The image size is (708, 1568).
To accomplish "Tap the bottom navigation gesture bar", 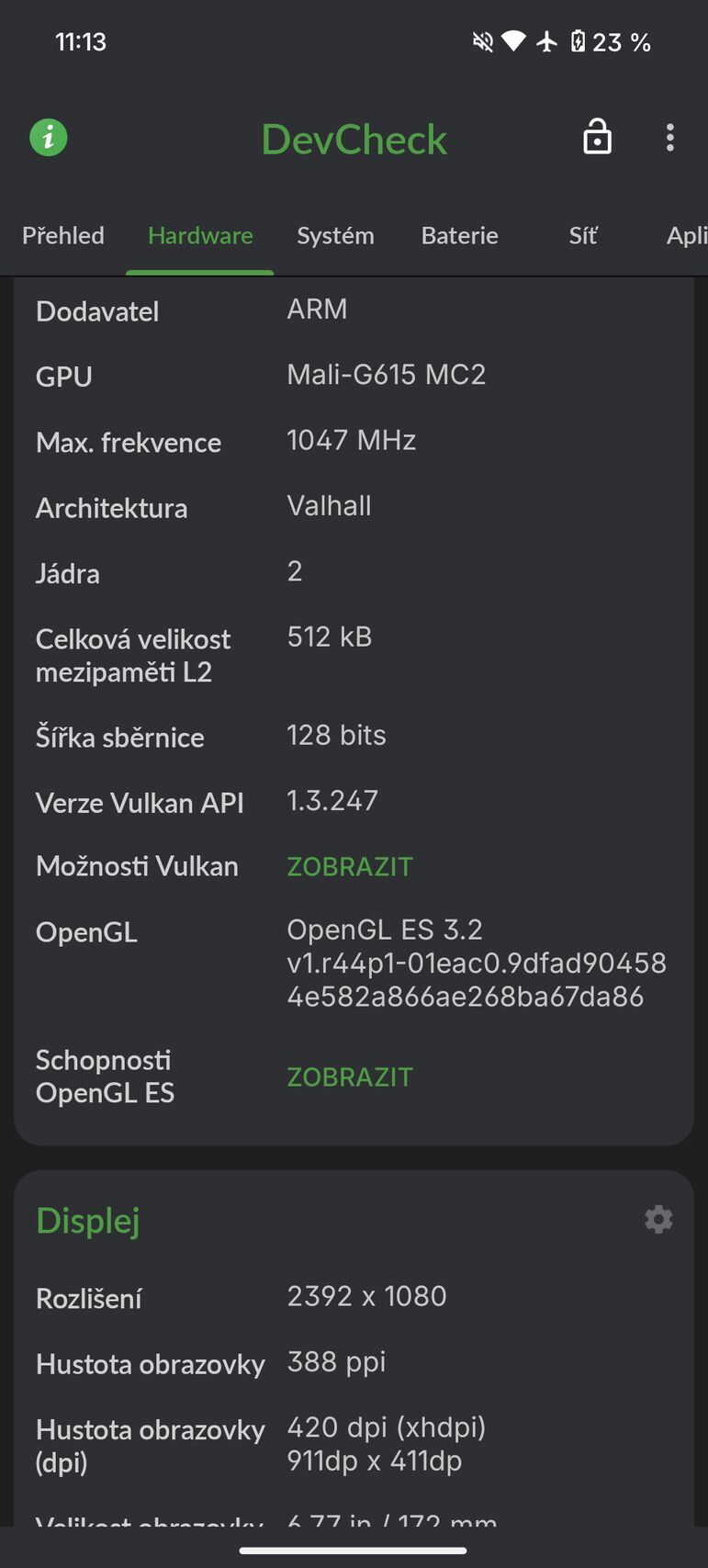I will tap(354, 1551).
